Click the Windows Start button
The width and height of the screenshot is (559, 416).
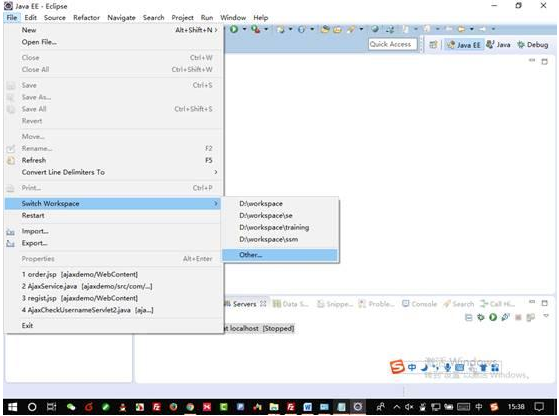coord(12,407)
